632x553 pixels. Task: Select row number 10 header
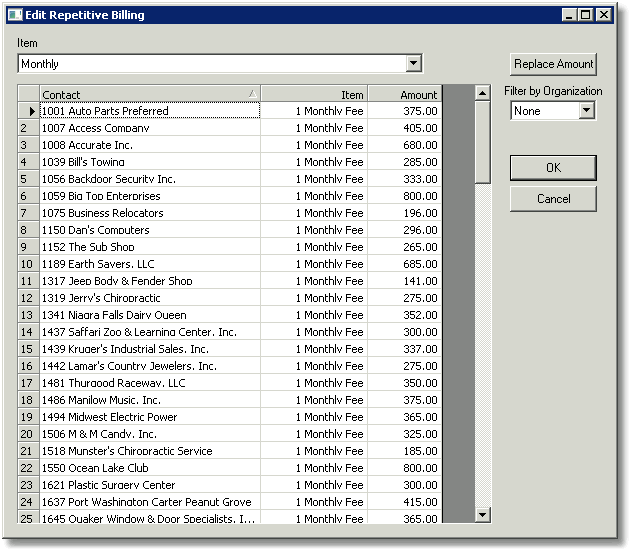click(28, 264)
